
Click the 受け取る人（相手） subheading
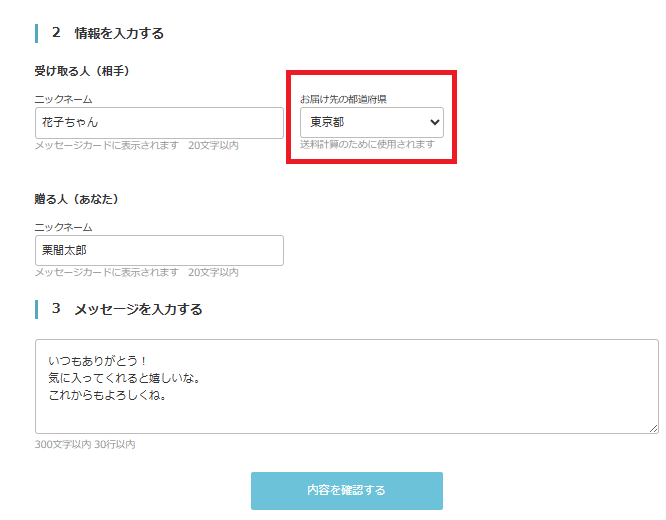pos(82,71)
